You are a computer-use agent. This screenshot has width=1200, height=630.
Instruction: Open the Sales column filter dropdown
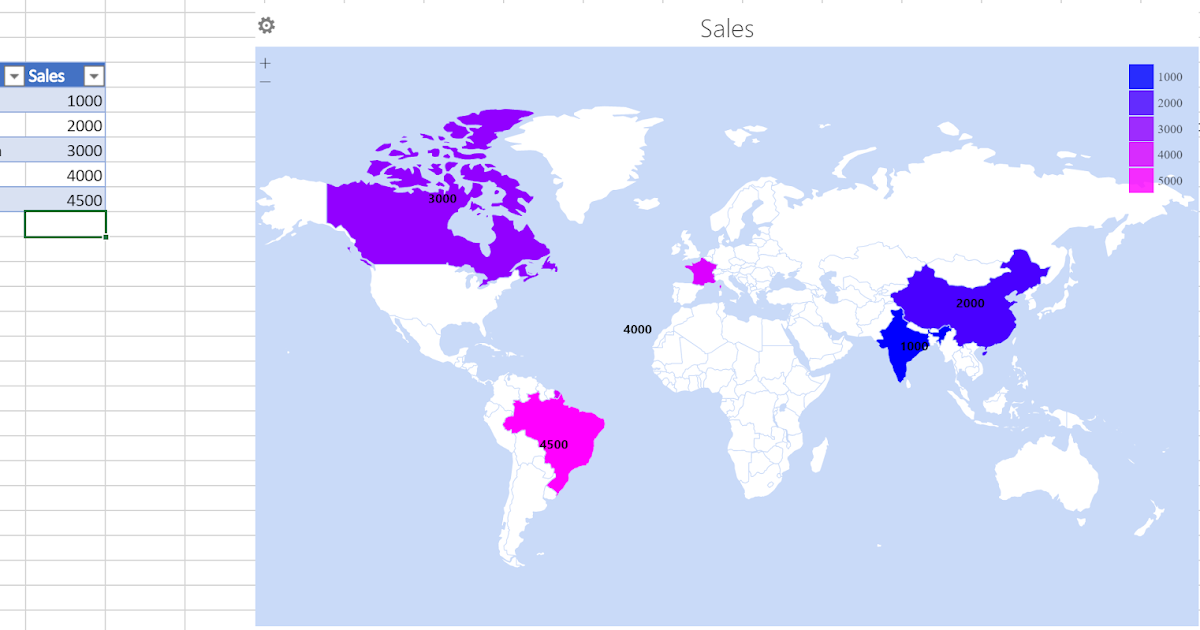point(93,75)
